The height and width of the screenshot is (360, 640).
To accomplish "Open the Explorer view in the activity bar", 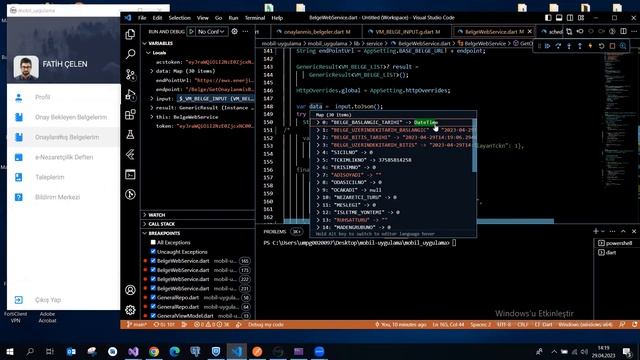I will 130,34.
